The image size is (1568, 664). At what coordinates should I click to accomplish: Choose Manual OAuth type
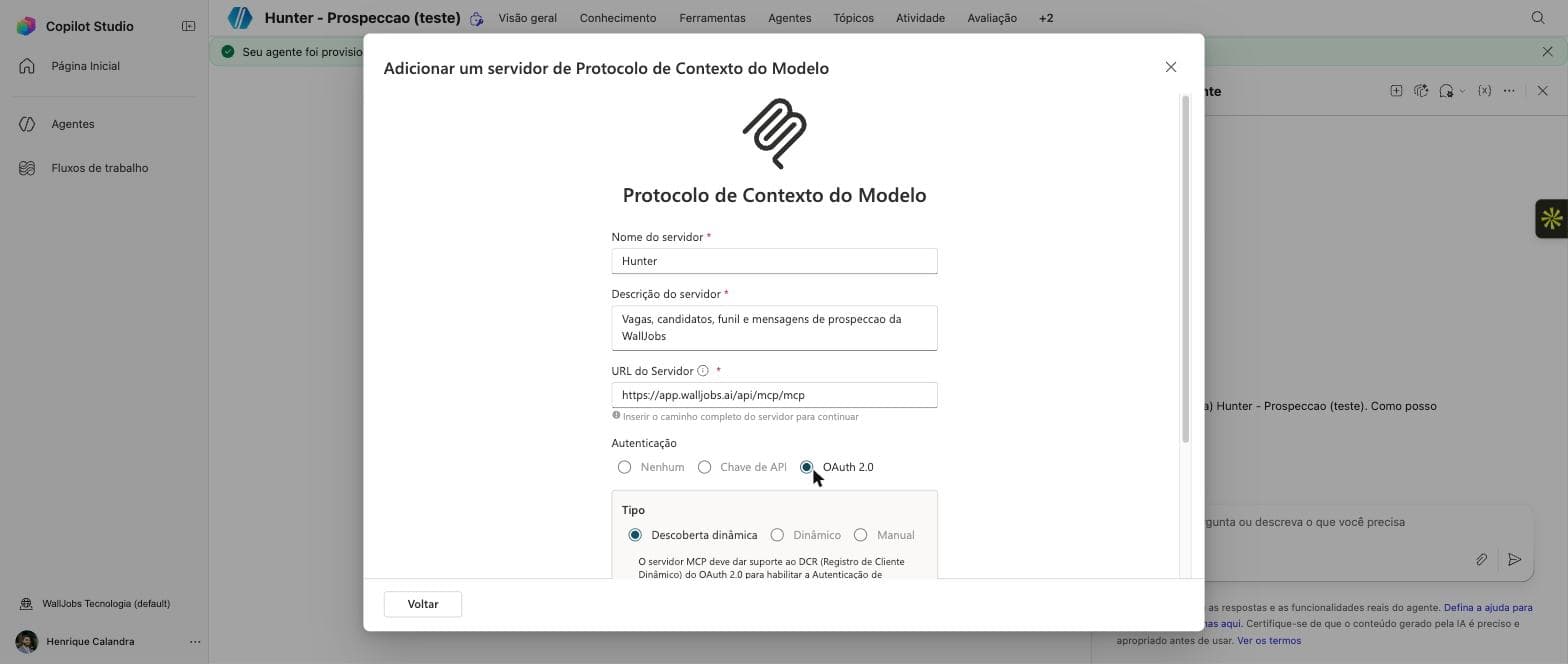coord(861,535)
